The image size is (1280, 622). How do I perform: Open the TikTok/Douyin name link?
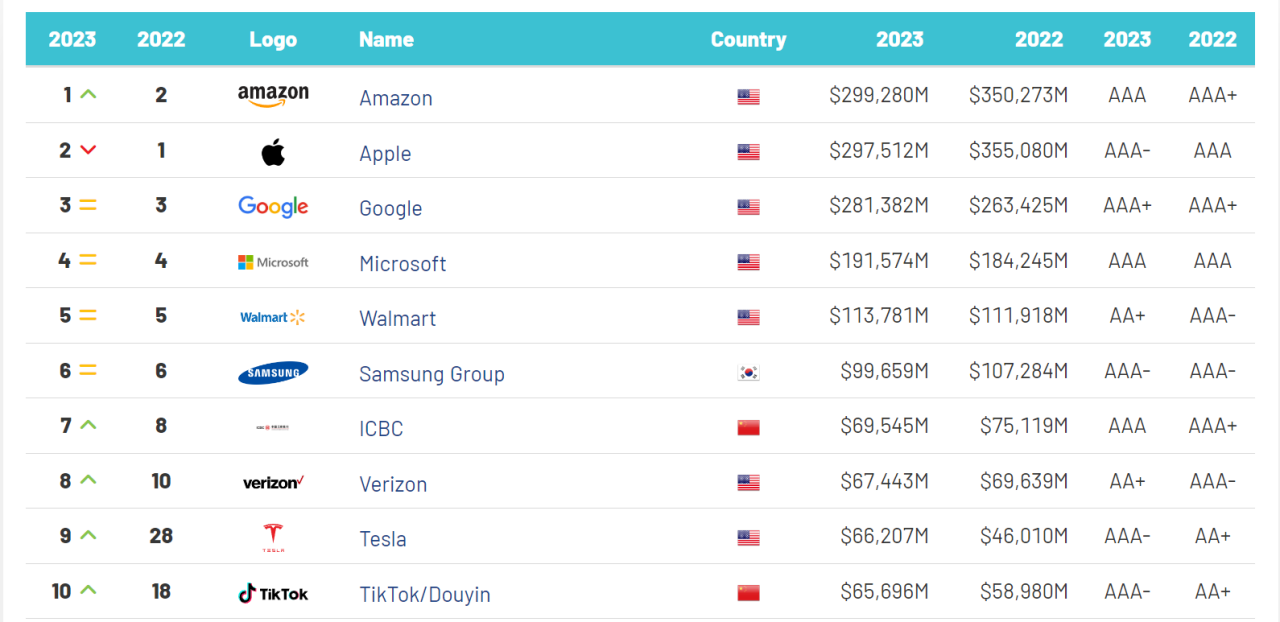pyautogui.click(x=425, y=595)
